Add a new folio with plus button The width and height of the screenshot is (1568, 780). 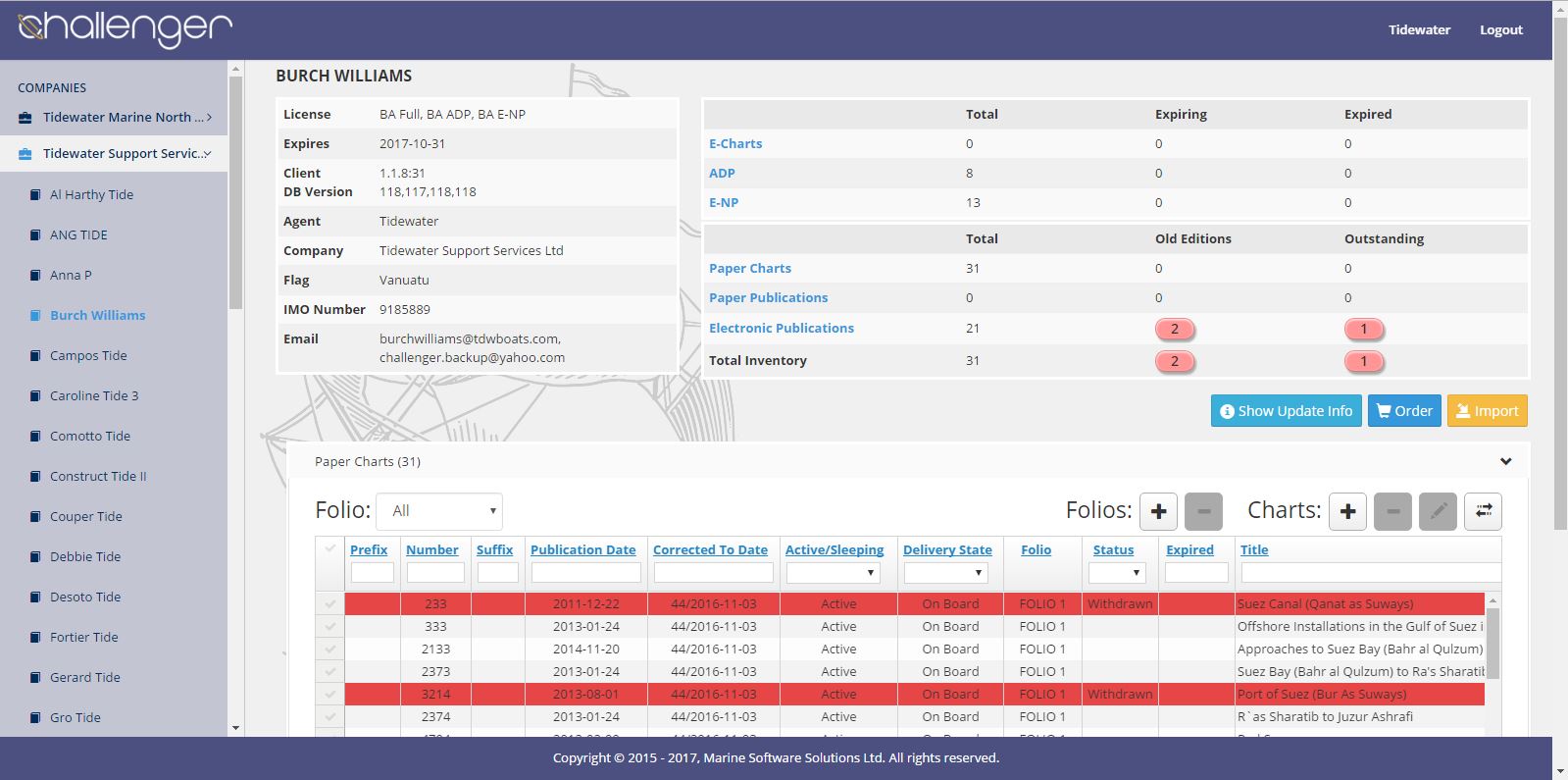click(1158, 511)
